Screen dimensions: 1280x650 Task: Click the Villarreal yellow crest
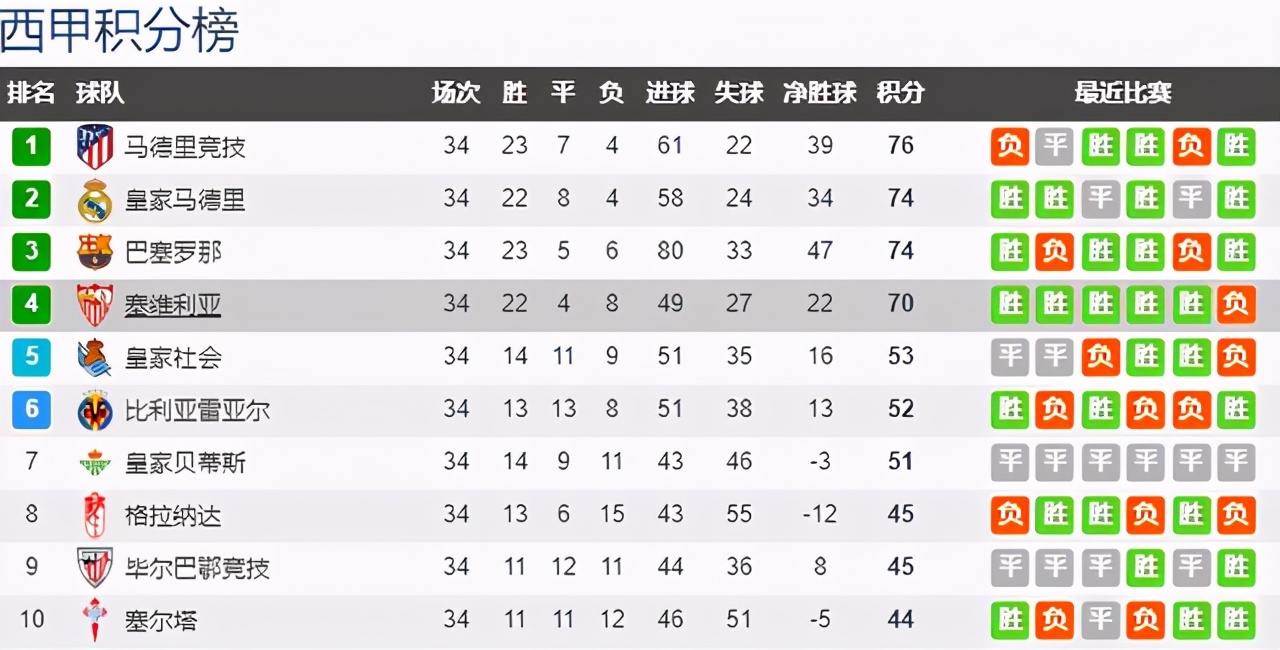point(95,410)
